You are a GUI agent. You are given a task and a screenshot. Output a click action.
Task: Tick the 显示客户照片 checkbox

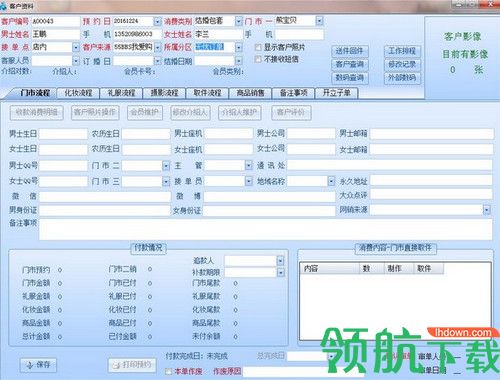[258, 47]
